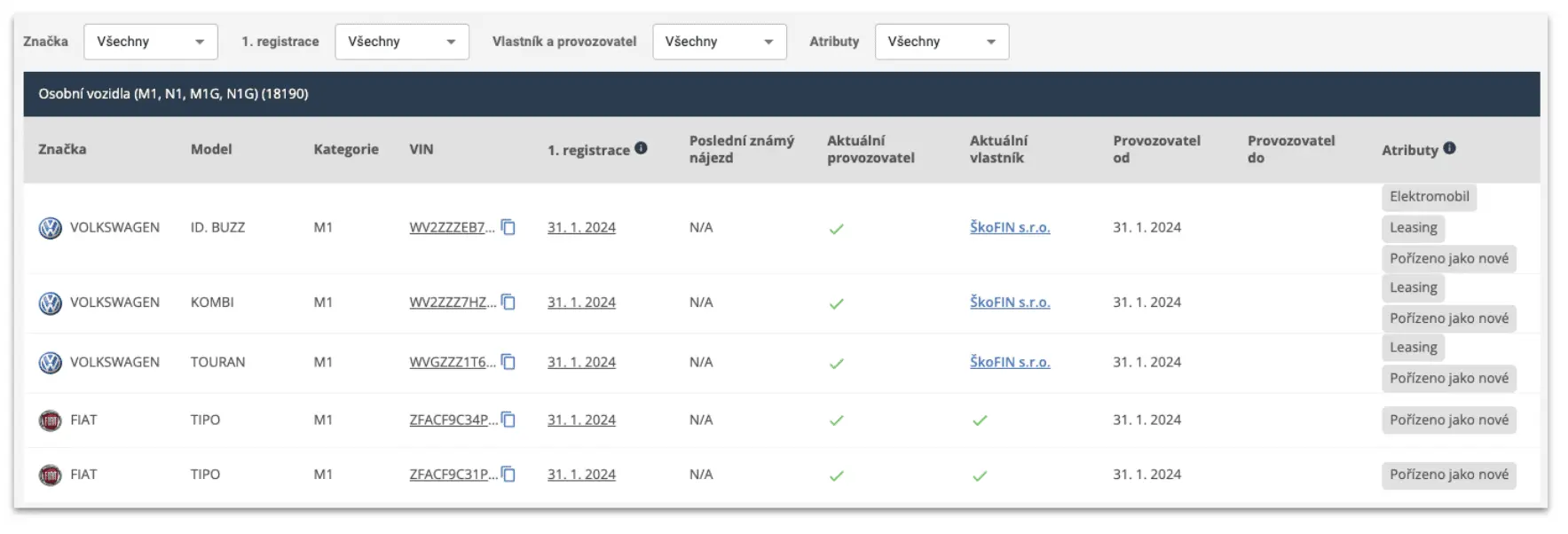Open VIN link ZFACF9C34P
1568x534 pixels.
pos(453,420)
